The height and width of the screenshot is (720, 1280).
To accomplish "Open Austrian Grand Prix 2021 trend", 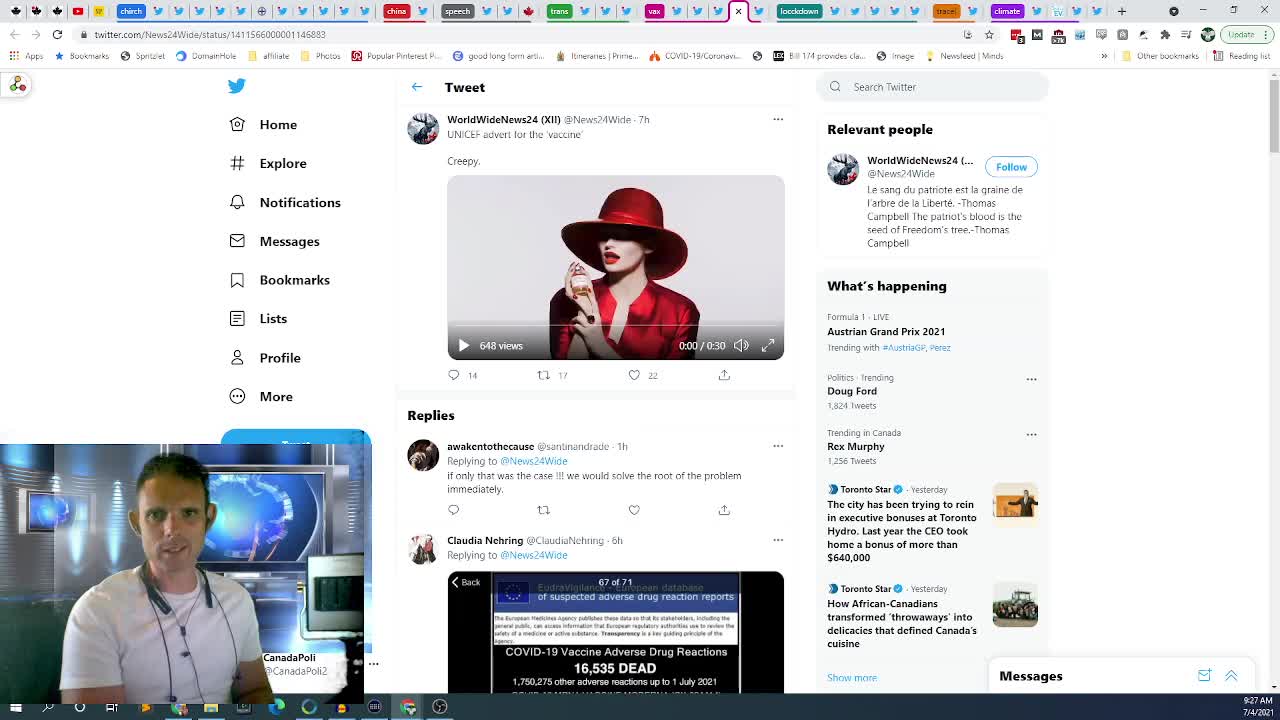I will point(886,332).
